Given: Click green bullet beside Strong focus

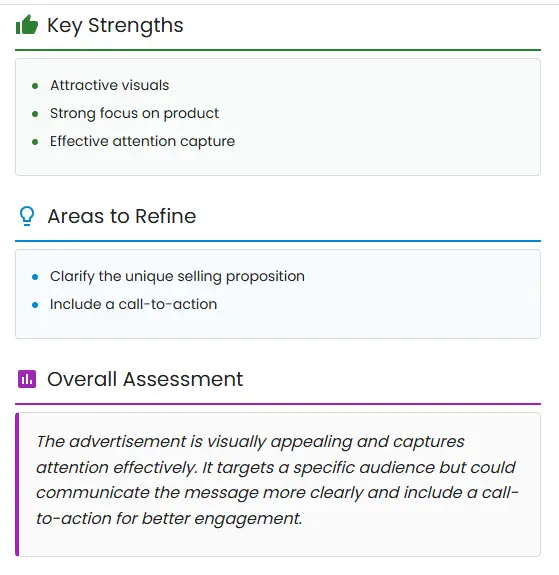Looking at the screenshot, I should point(35,114).
